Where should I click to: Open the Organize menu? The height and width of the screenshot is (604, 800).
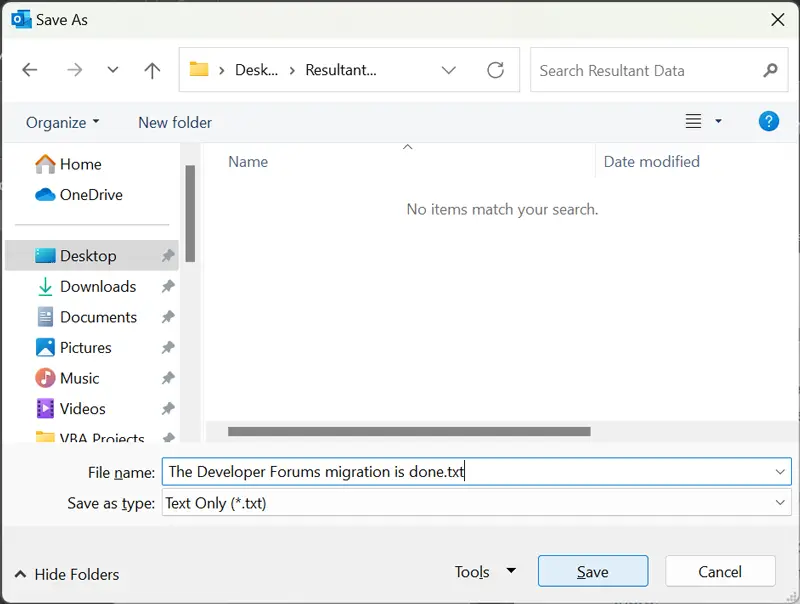click(x=62, y=122)
